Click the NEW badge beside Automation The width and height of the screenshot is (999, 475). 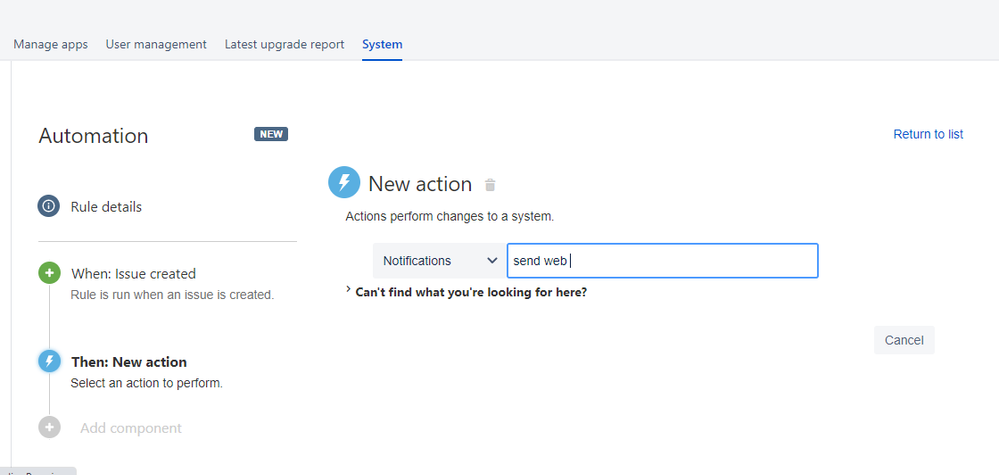click(271, 134)
